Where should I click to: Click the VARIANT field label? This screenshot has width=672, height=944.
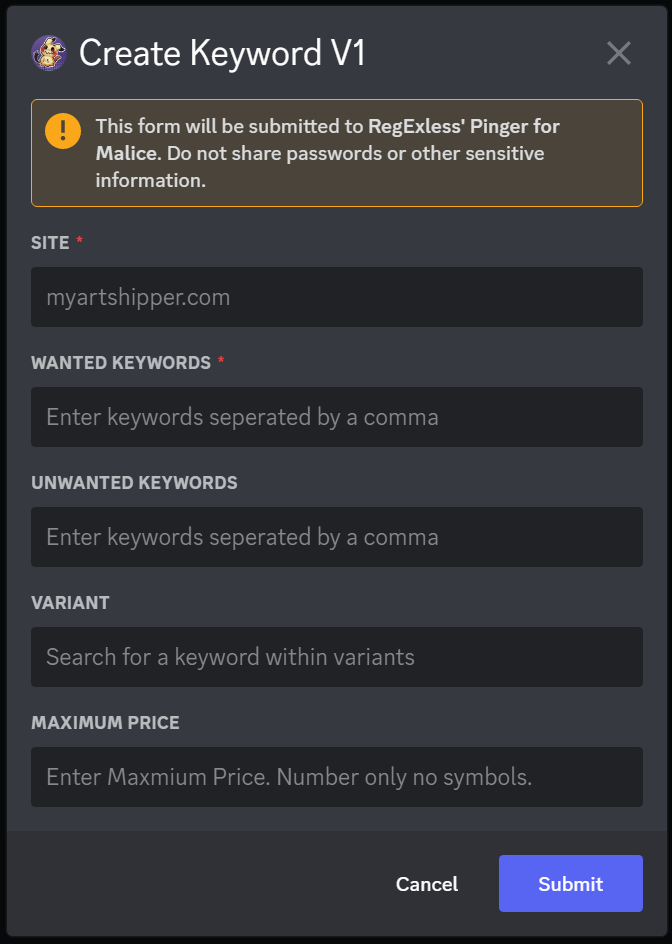click(x=70, y=603)
